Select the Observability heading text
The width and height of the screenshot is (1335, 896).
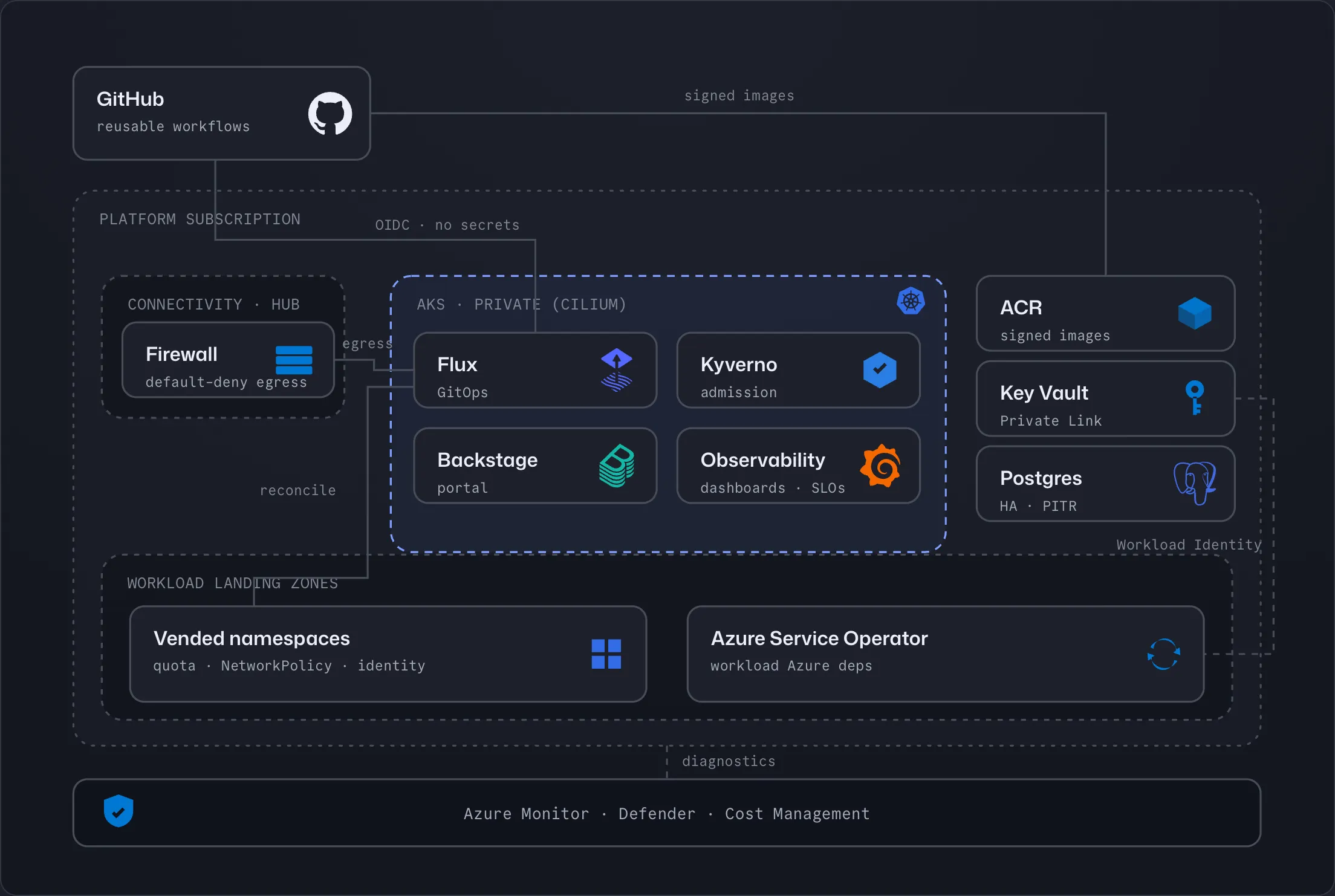coord(762,460)
